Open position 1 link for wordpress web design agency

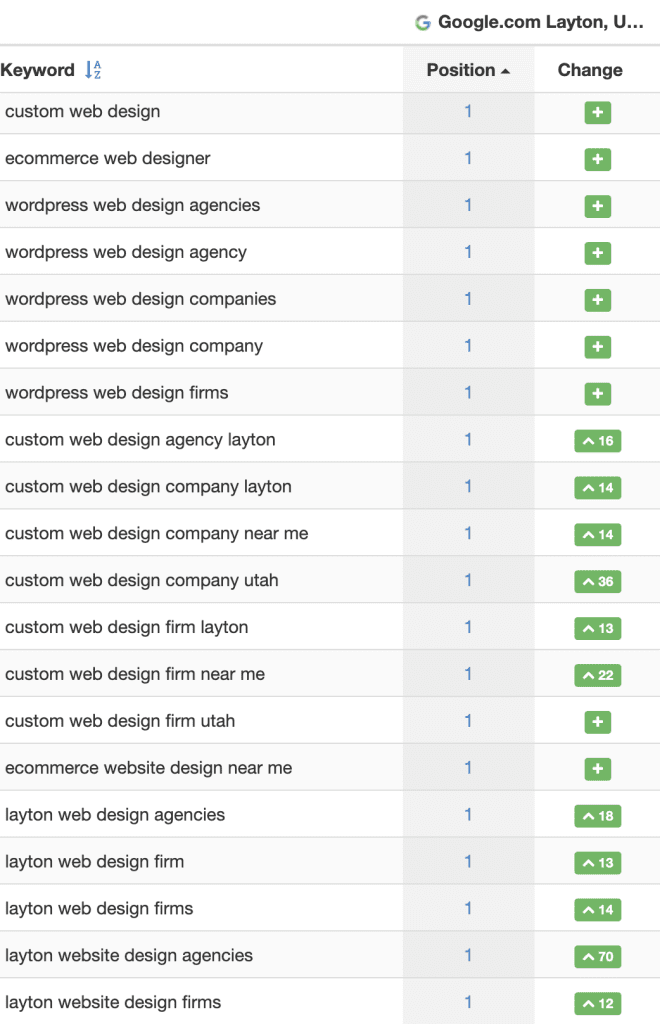click(468, 252)
